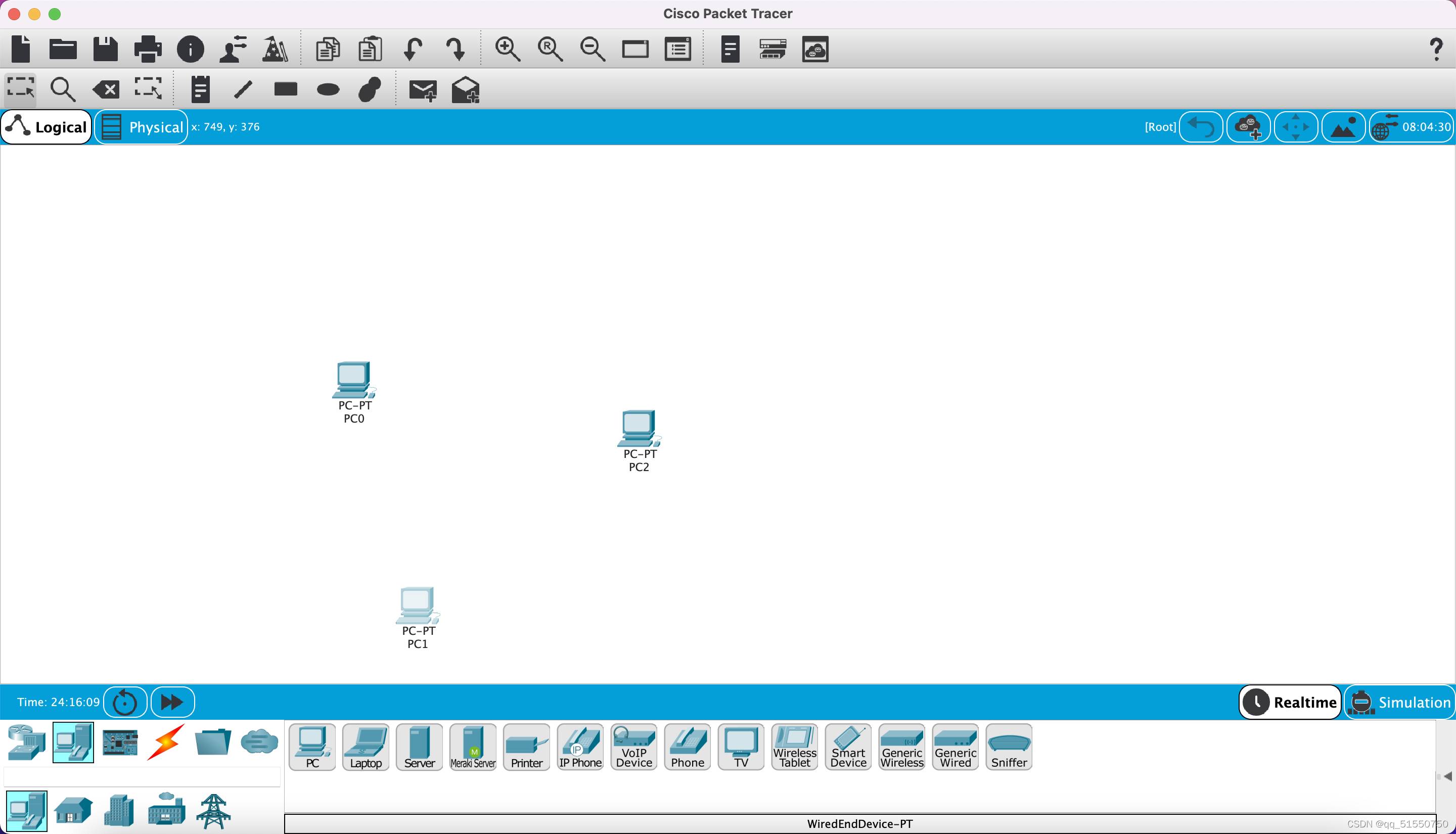This screenshot has width=1456, height=834.
Task: Select the Components category
Action: coord(120,743)
